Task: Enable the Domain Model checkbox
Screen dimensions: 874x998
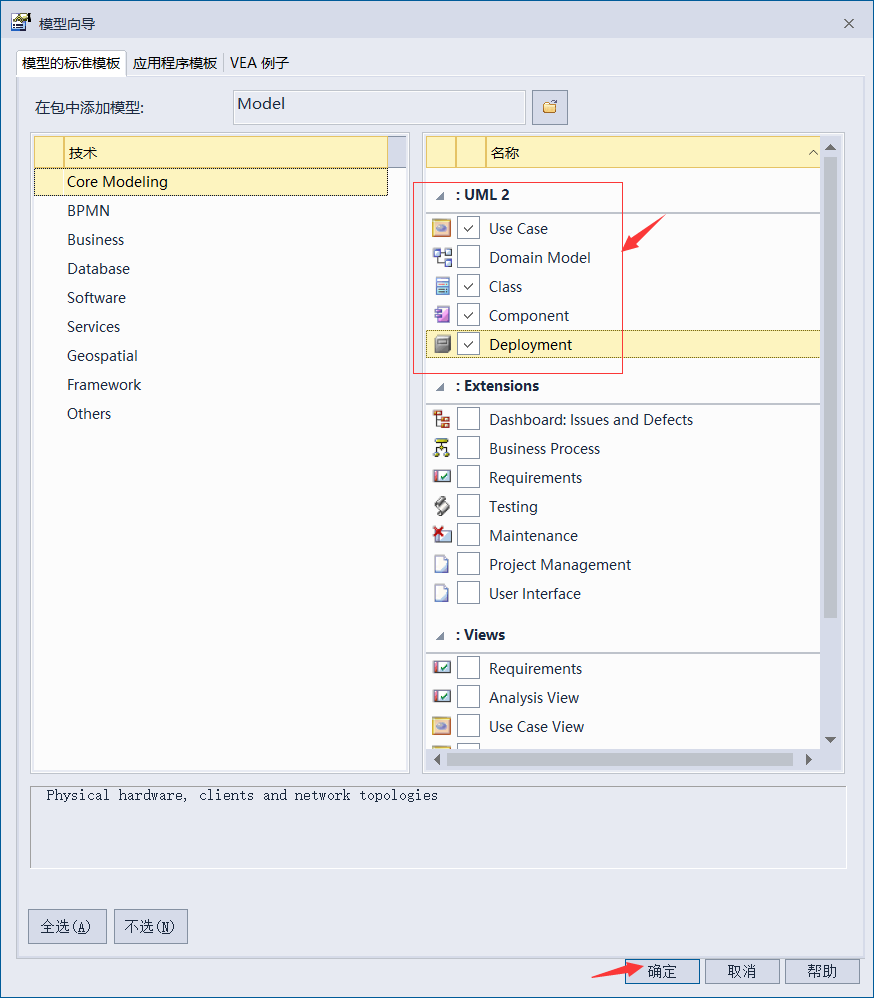Action: pos(468,256)
